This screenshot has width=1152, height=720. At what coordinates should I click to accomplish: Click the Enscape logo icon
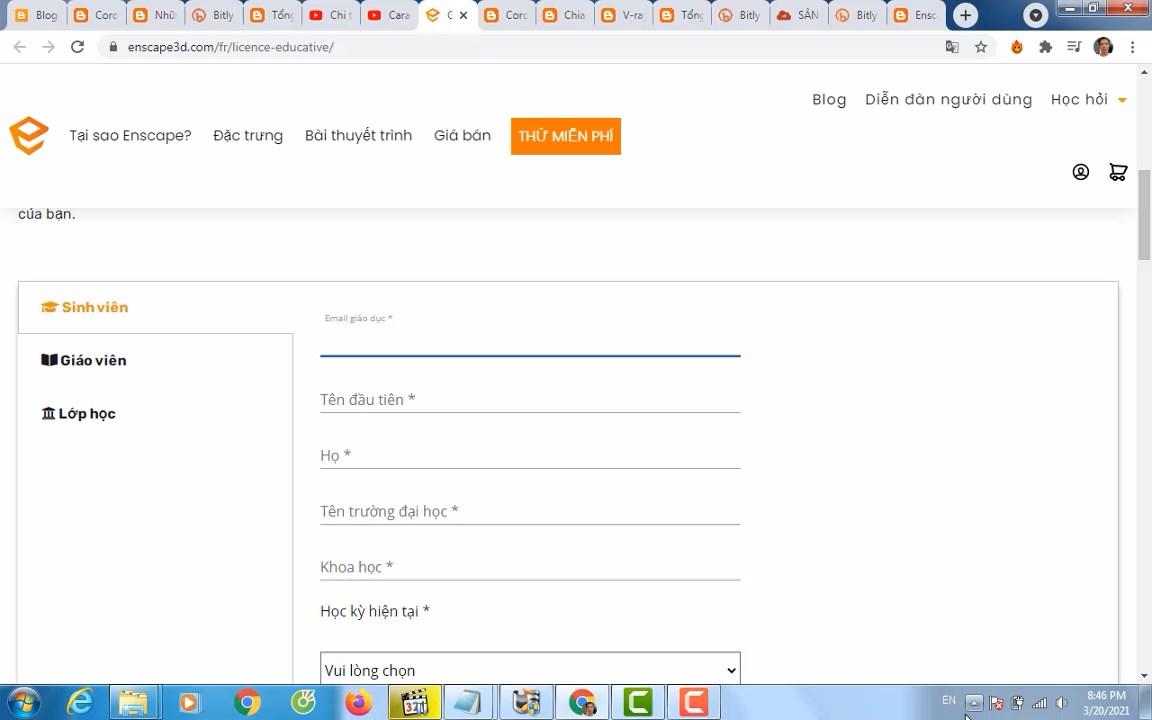(29, 135)
